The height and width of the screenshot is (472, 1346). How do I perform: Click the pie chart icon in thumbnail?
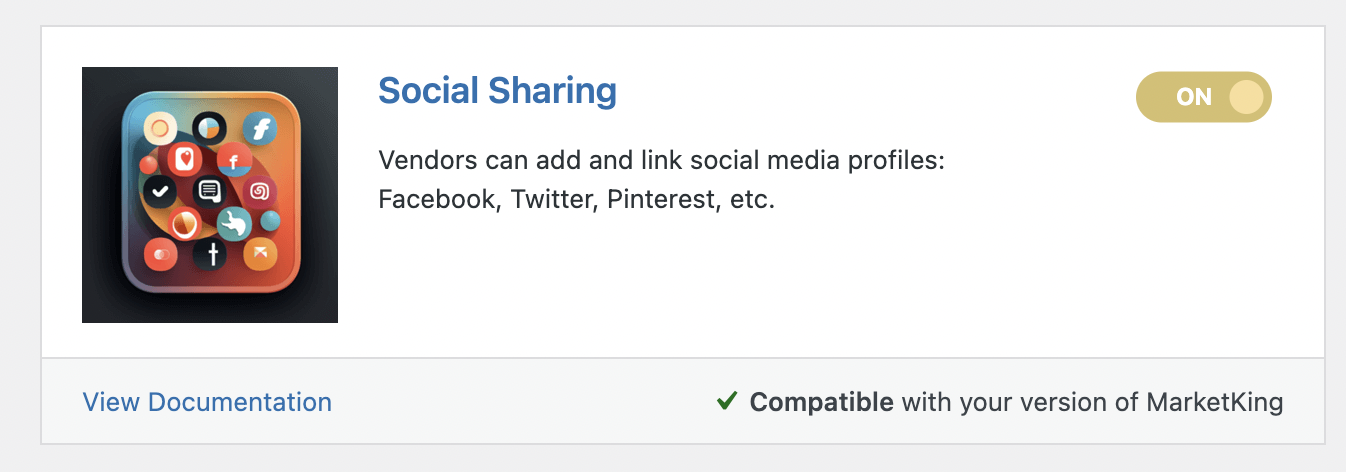(x=209, y=128)
